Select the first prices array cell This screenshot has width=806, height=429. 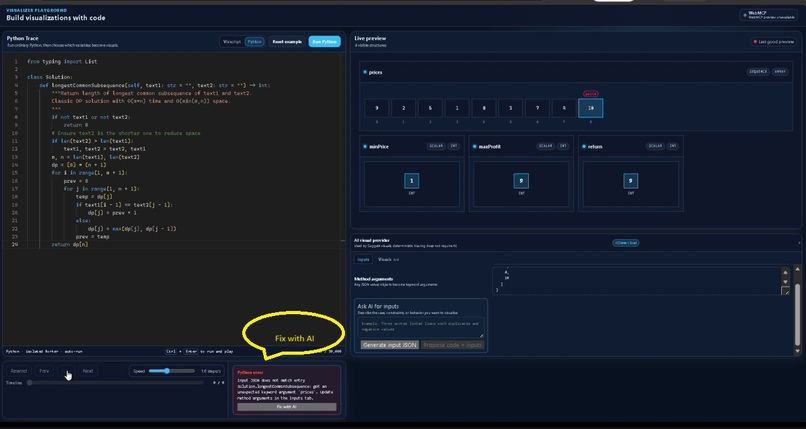point(377,108)
